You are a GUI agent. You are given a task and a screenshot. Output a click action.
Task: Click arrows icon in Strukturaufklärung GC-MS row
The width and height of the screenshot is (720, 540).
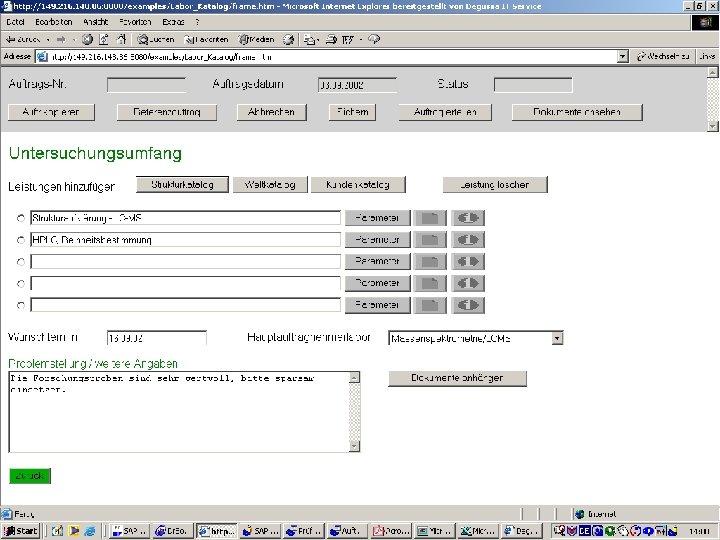pos(468,218)
